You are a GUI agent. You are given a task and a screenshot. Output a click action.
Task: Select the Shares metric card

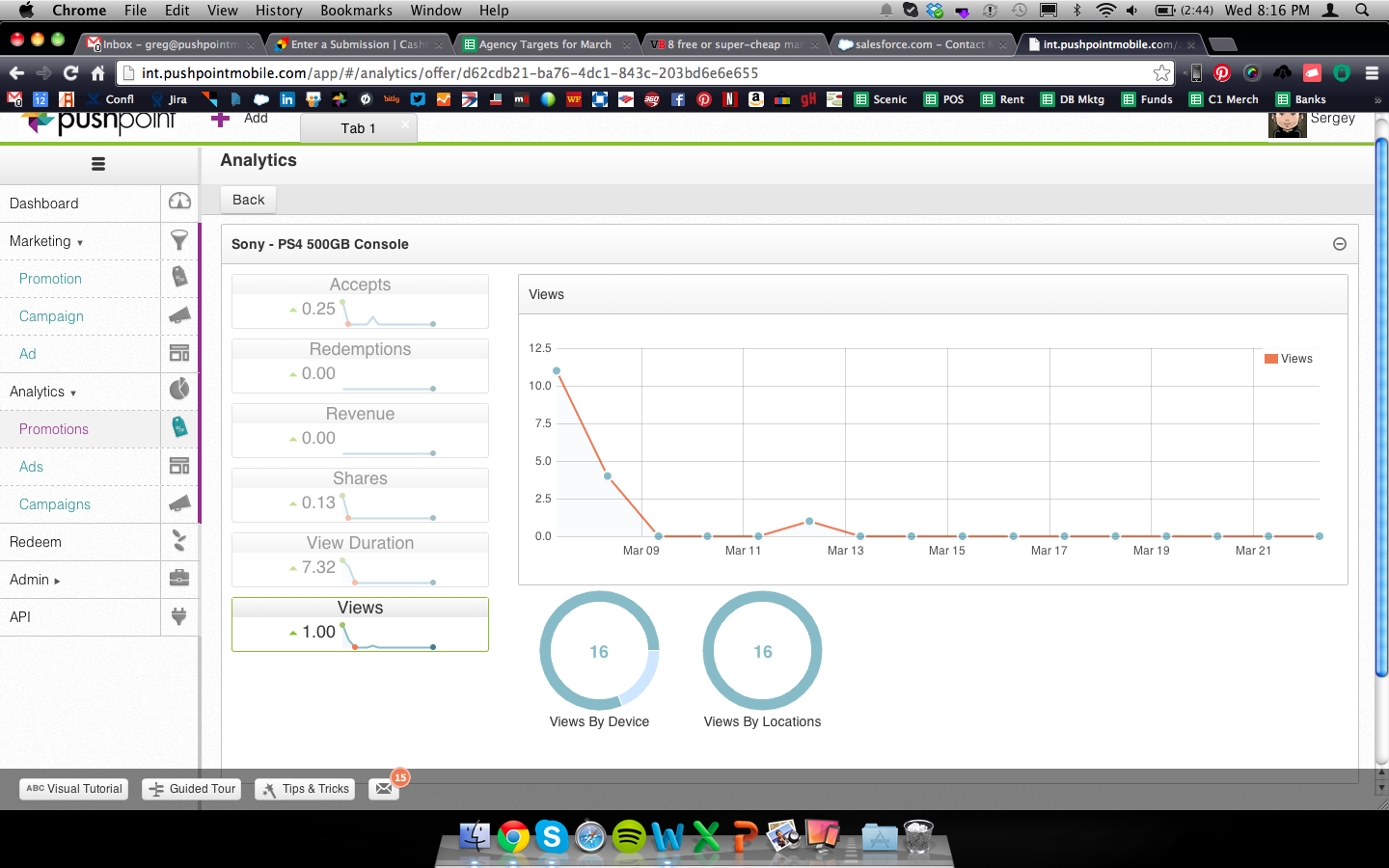click(360, 495)
